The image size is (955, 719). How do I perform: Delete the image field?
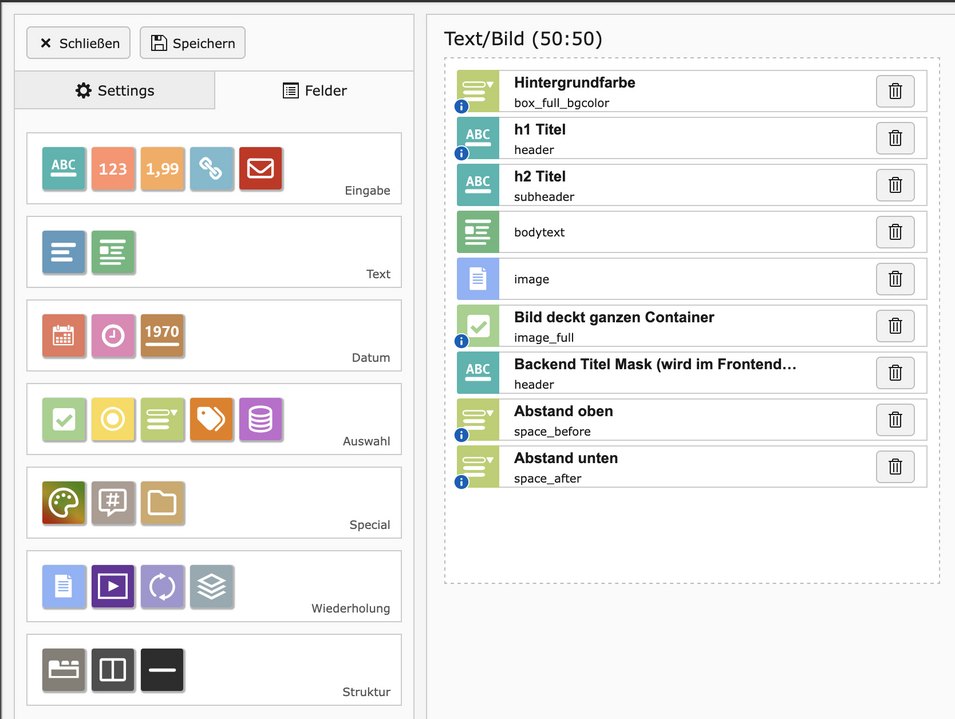895,279
